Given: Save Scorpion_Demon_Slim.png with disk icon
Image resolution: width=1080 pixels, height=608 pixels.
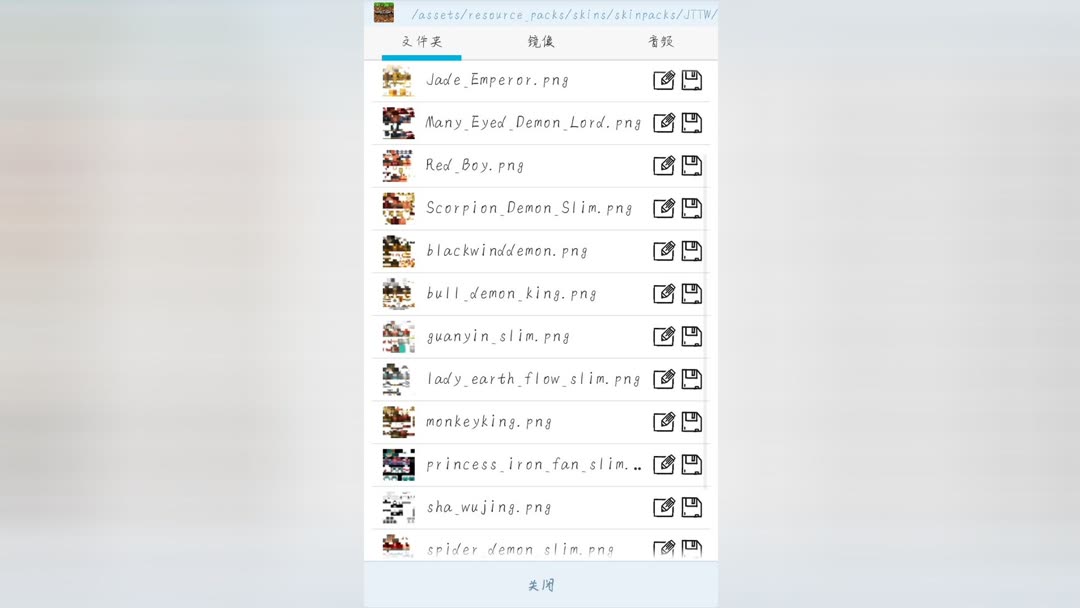Looking at the screenshot, I should (x=692, y=208).
